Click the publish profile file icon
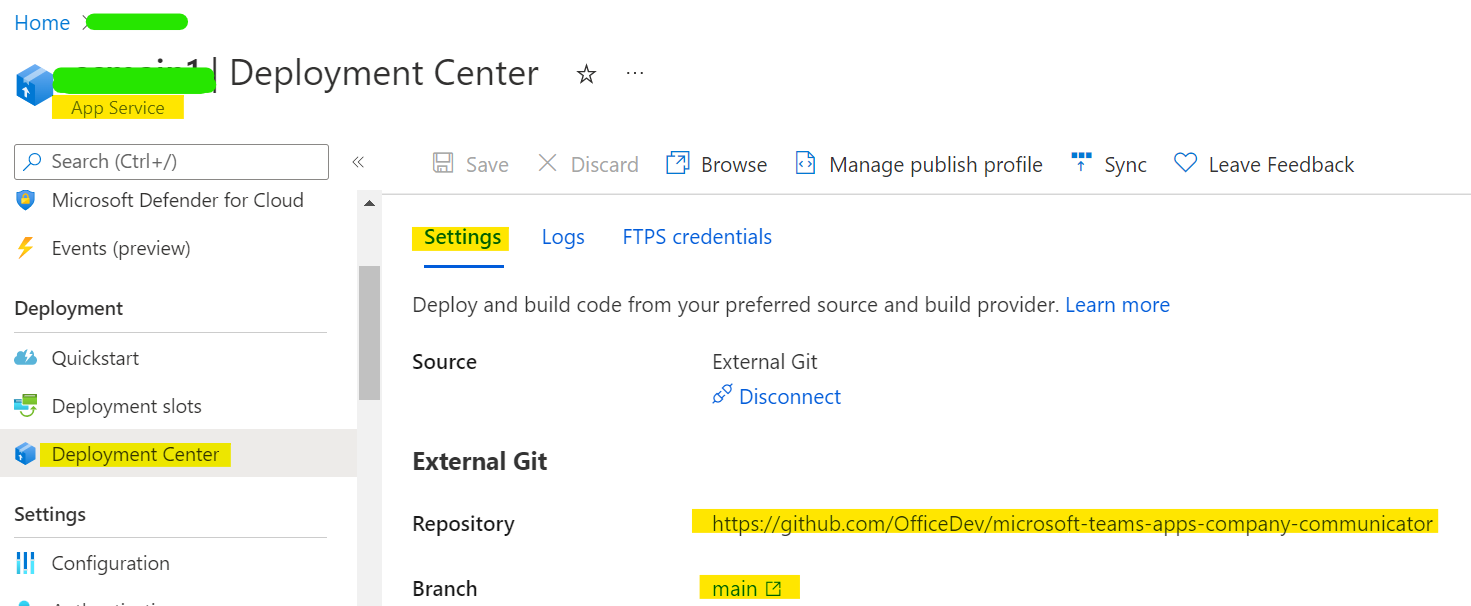This screenshot has height=606, width=1471. (805, 163)
